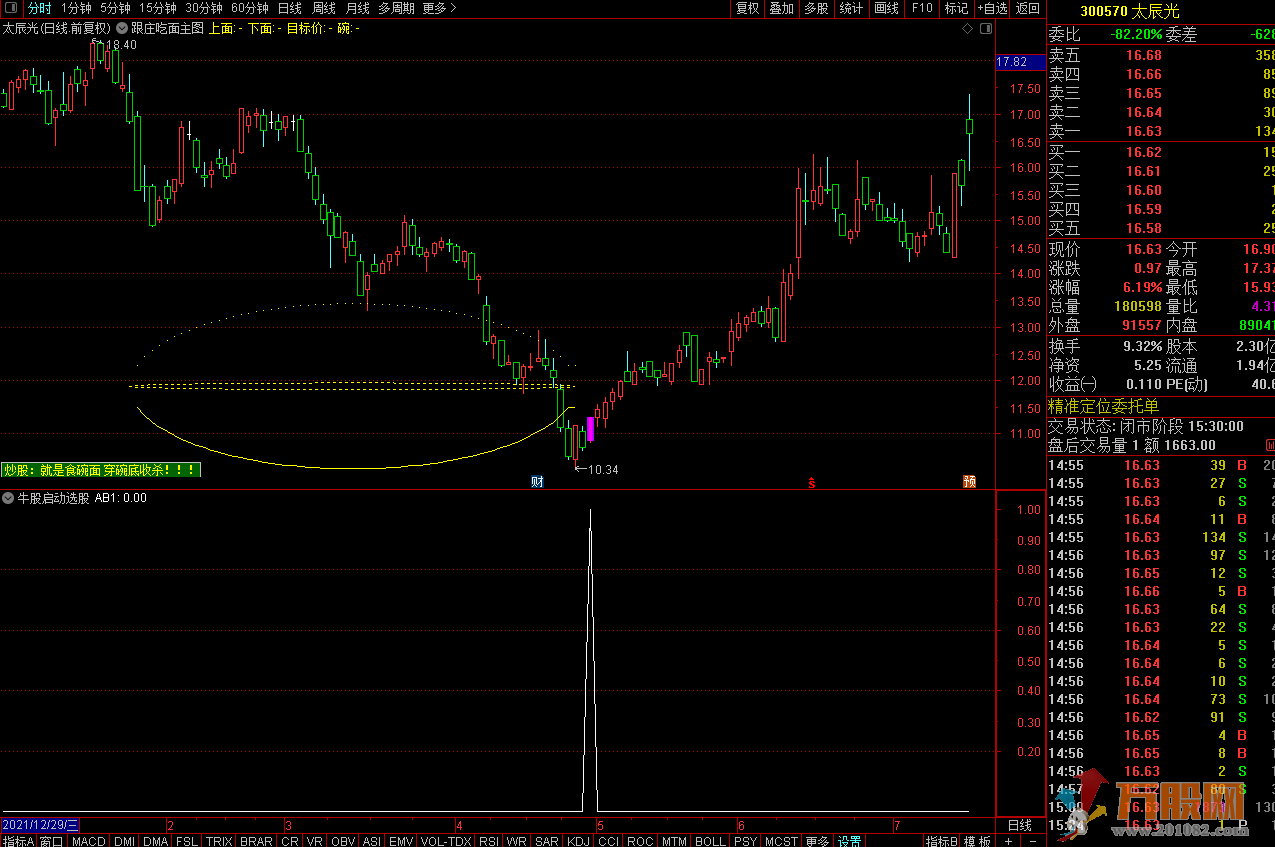Click the 复权 button

(747, 8)
